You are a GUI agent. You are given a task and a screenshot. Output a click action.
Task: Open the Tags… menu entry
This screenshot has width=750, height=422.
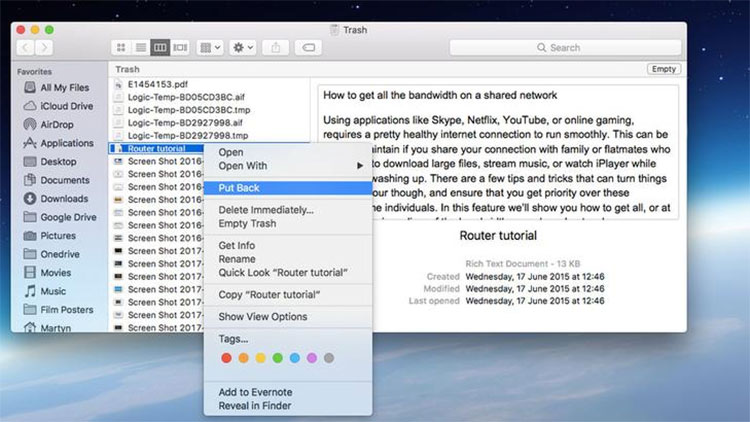pyautogui.click(x=287, y=339)
